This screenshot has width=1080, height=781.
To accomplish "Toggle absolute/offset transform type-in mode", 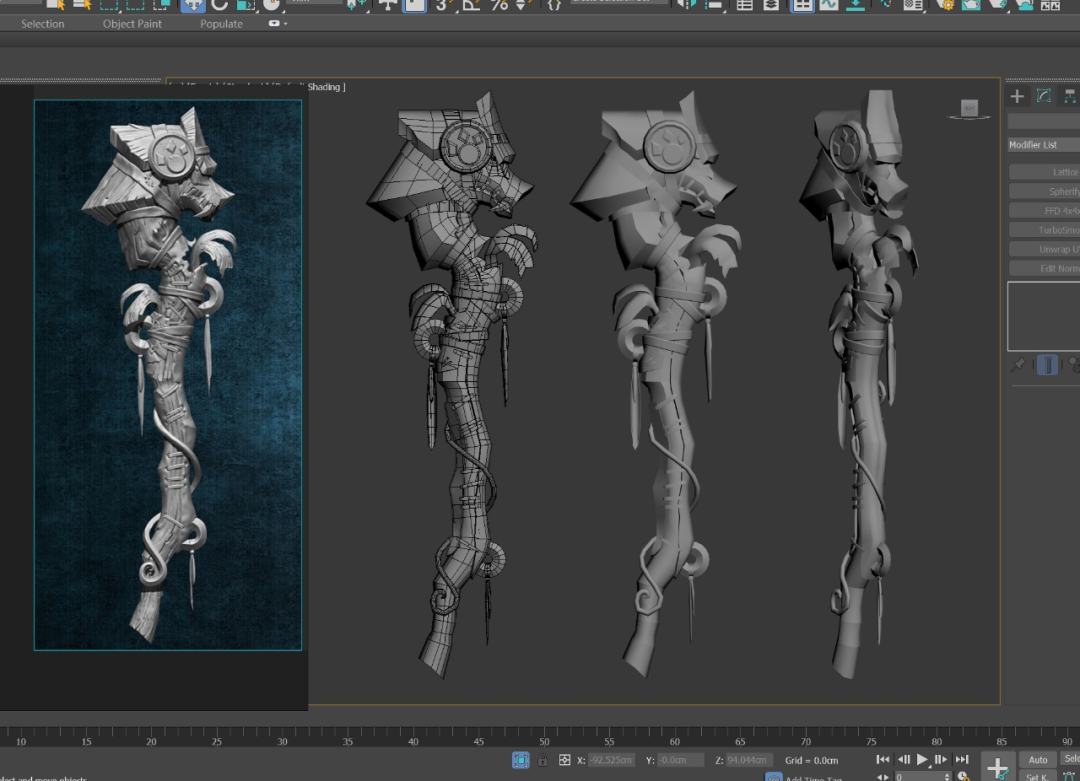I will [565, 760].
